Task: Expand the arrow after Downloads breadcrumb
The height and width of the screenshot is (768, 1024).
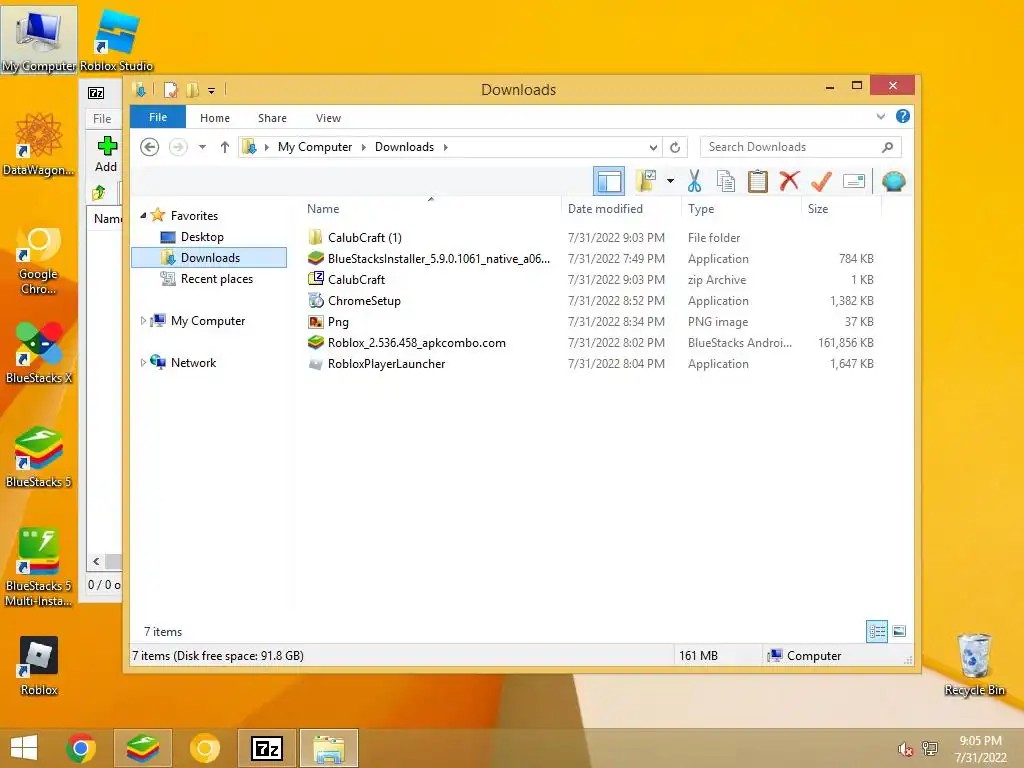Action: pyautogui.click(x=446, y=148)
